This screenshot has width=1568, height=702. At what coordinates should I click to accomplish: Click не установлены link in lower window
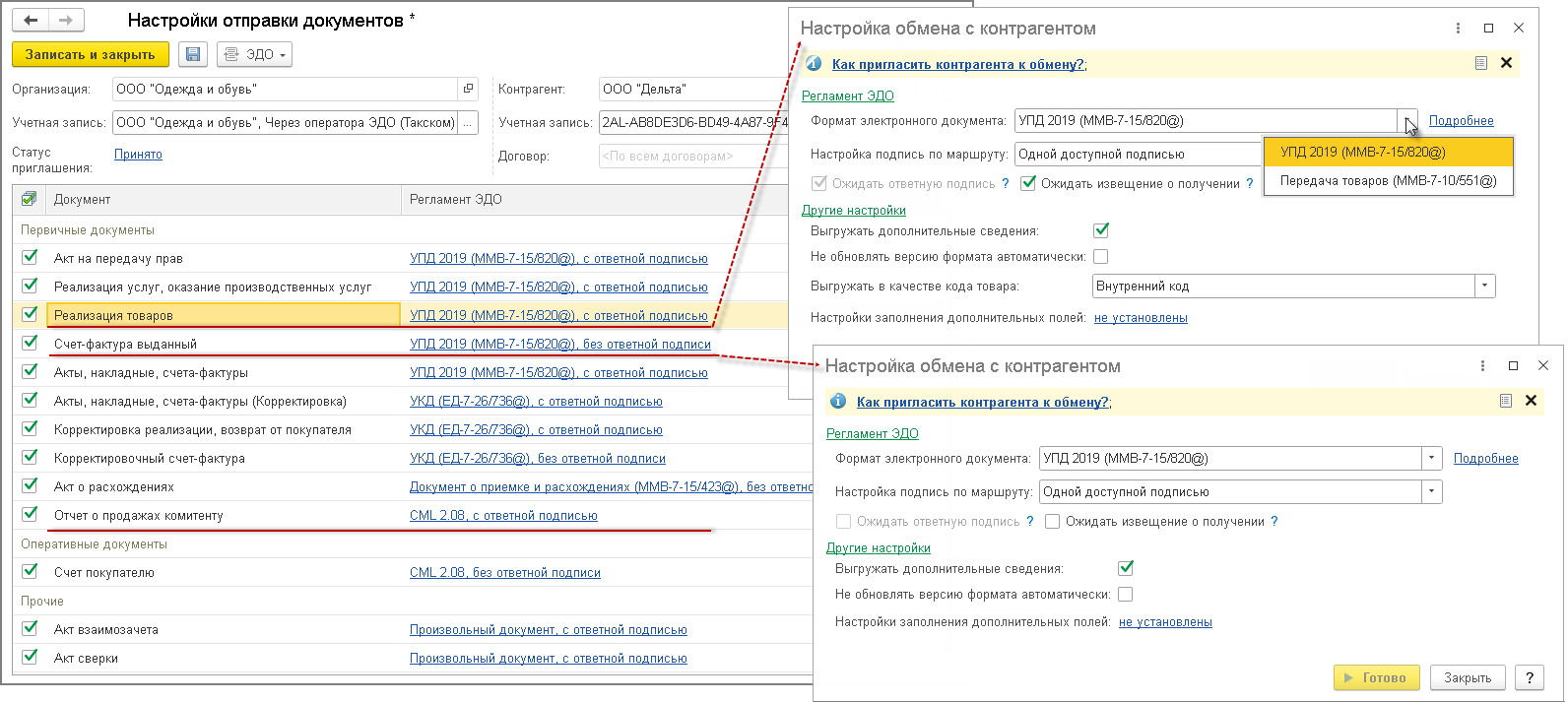pyautogui.click(x=1165, y=622)
